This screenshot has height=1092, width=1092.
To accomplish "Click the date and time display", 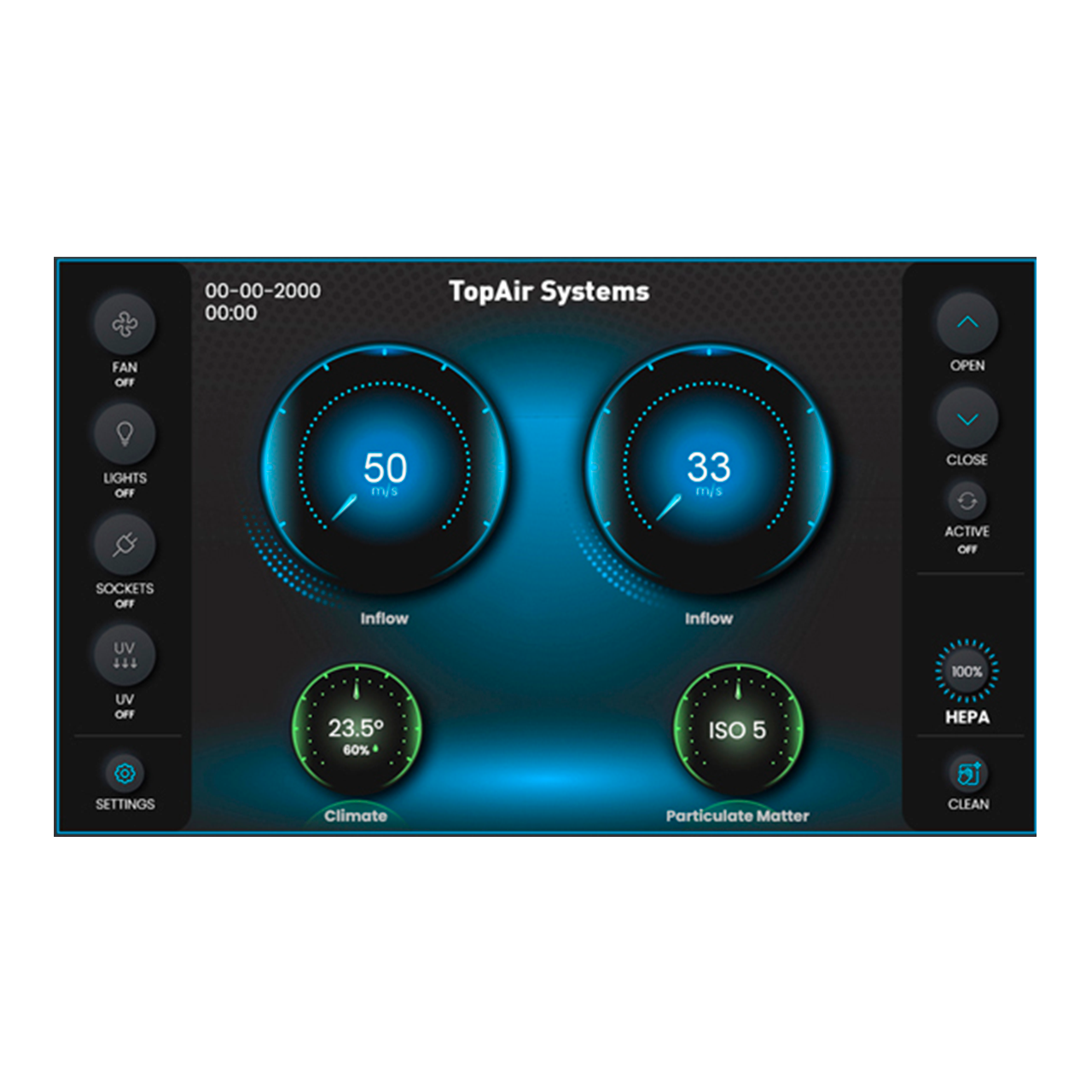I will tap(262, 302).
